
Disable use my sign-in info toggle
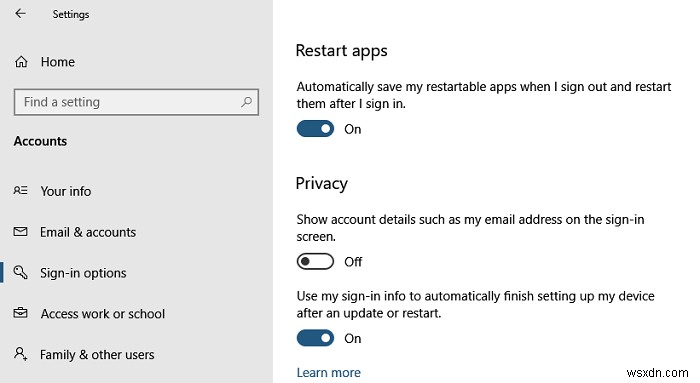pyautogui.click(x=315, y=338)
